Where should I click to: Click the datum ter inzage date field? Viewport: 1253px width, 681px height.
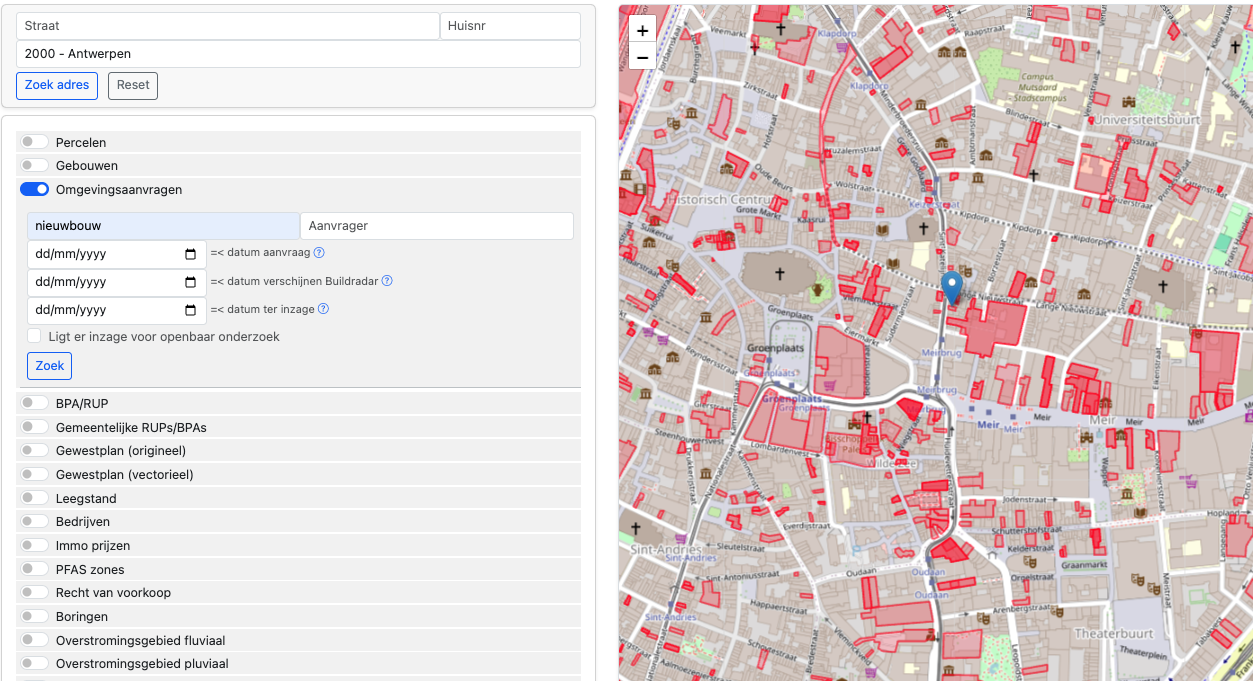click(117, 310)
